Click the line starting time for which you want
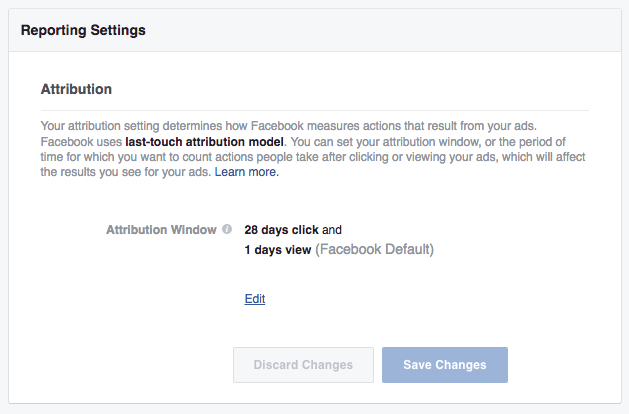The width and height of the screenshot is (629, 414). (313, 157)
